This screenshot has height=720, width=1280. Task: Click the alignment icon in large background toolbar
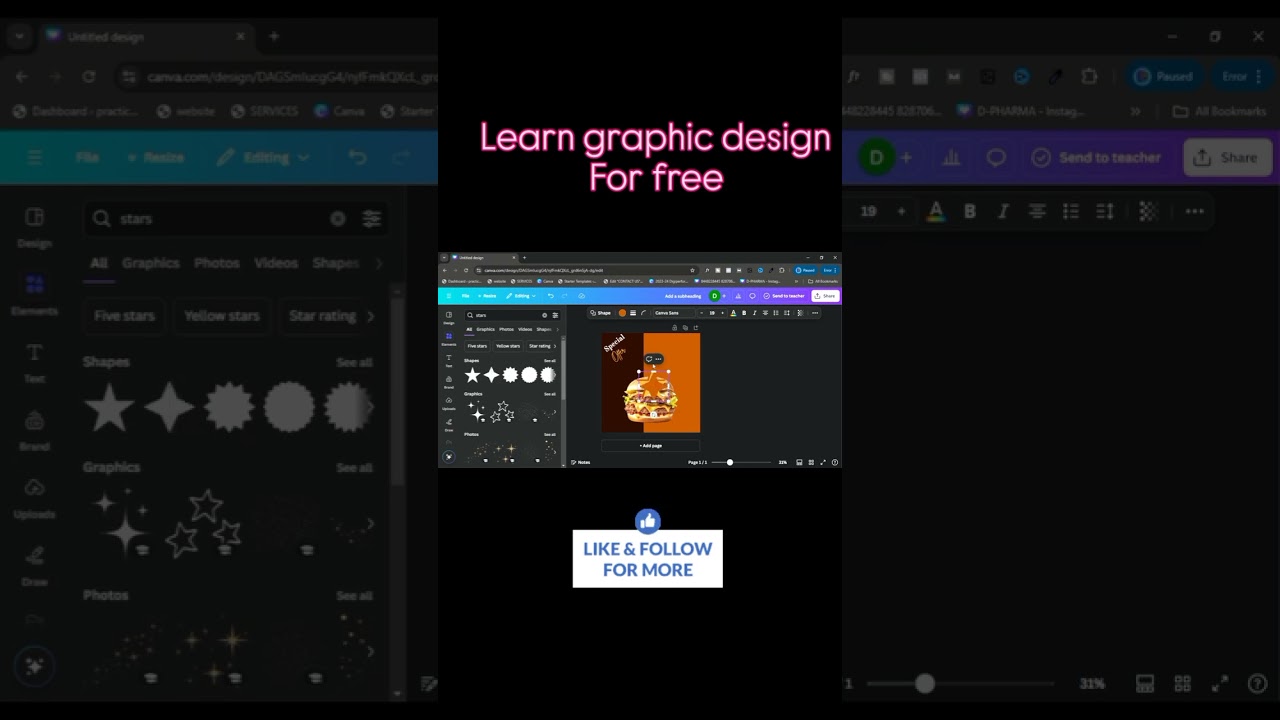1037,211
